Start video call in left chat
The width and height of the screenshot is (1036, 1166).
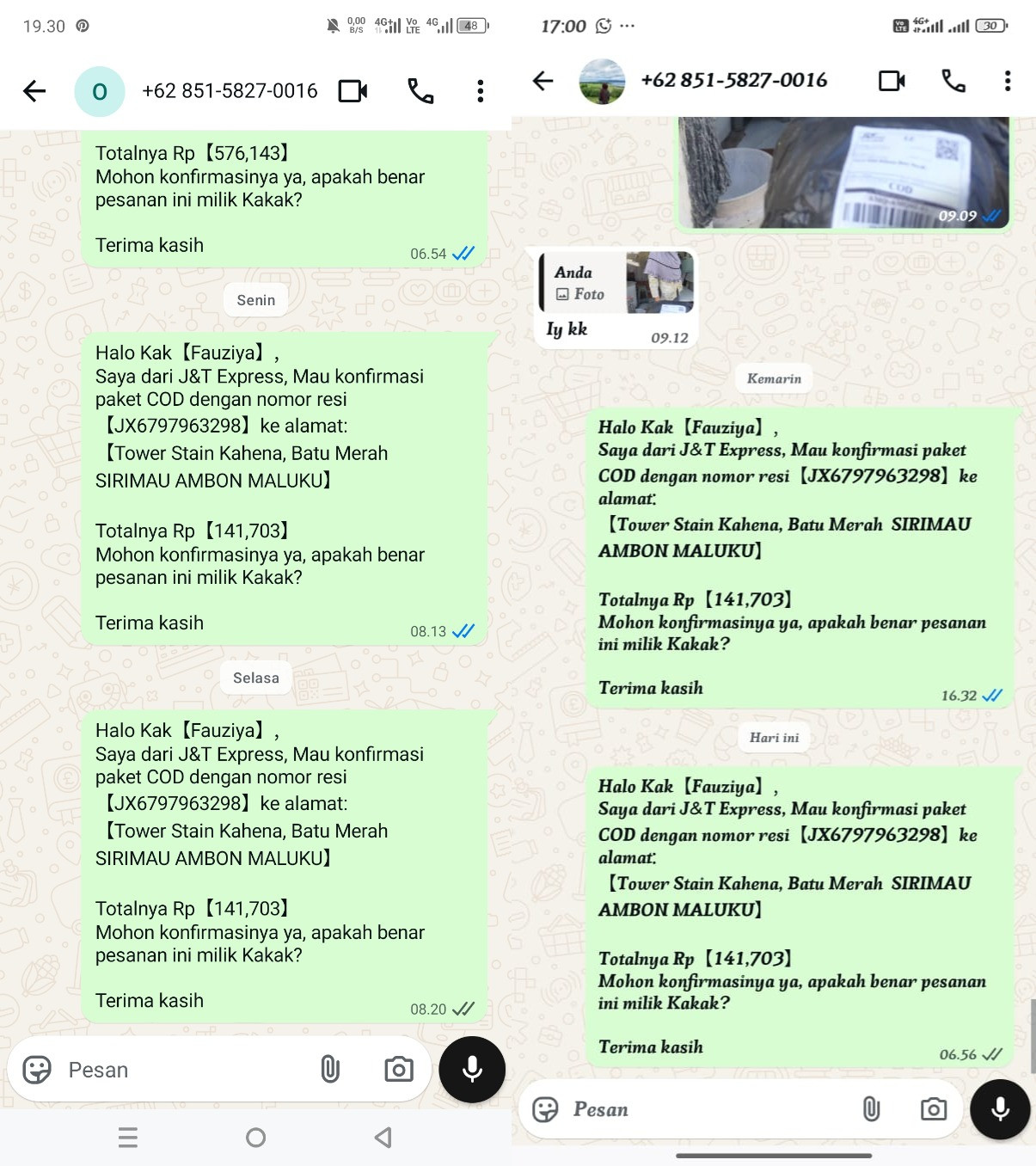click(x=352, y=91)
